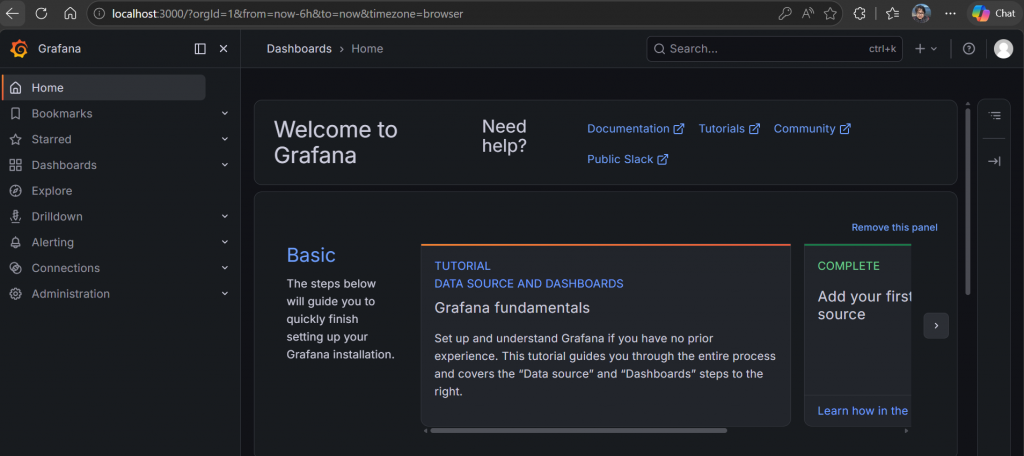Image resolution: width=1024 pixels, height=456 pixels.
Task: Click the Alerting bell icon
Action: click(16, 242)
